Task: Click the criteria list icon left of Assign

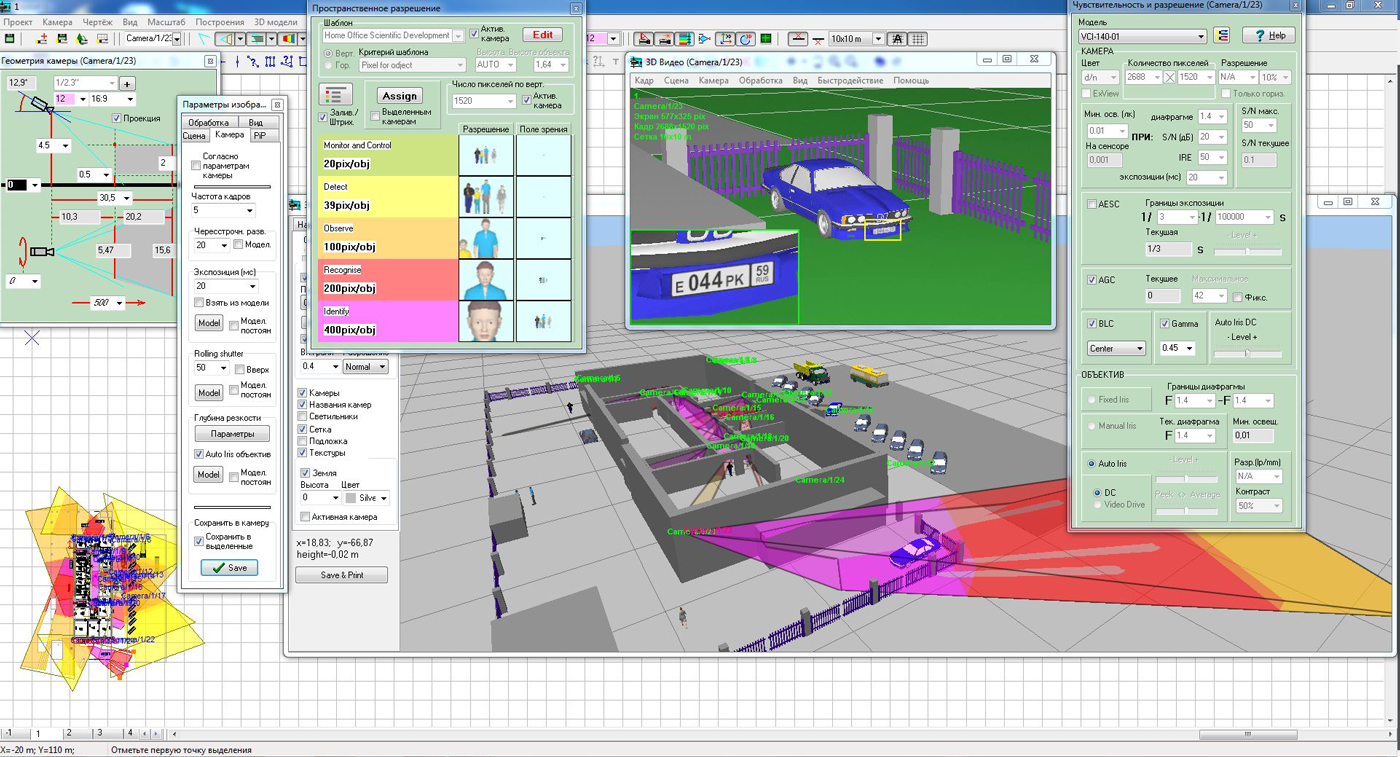Action: (x=335, y=95)
